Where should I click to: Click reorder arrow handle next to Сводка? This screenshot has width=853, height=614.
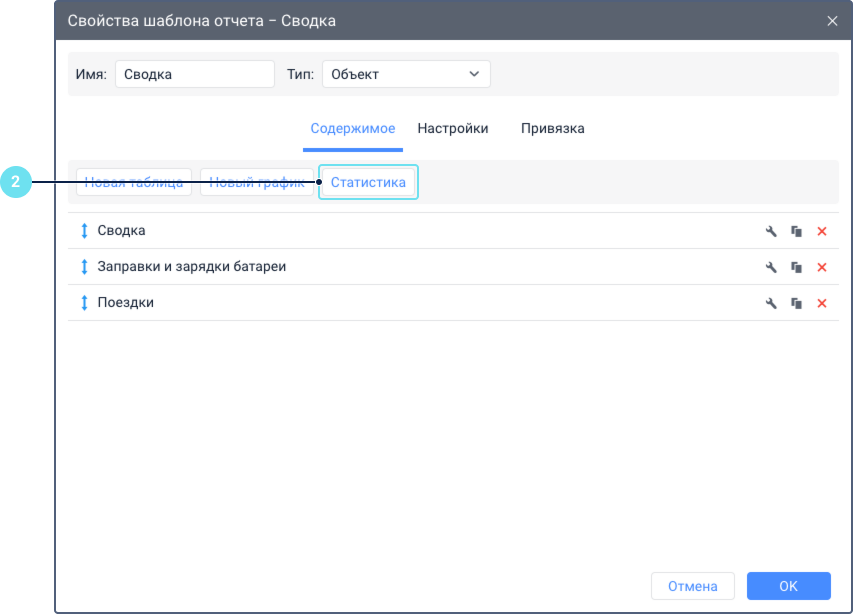click(84, 231)
